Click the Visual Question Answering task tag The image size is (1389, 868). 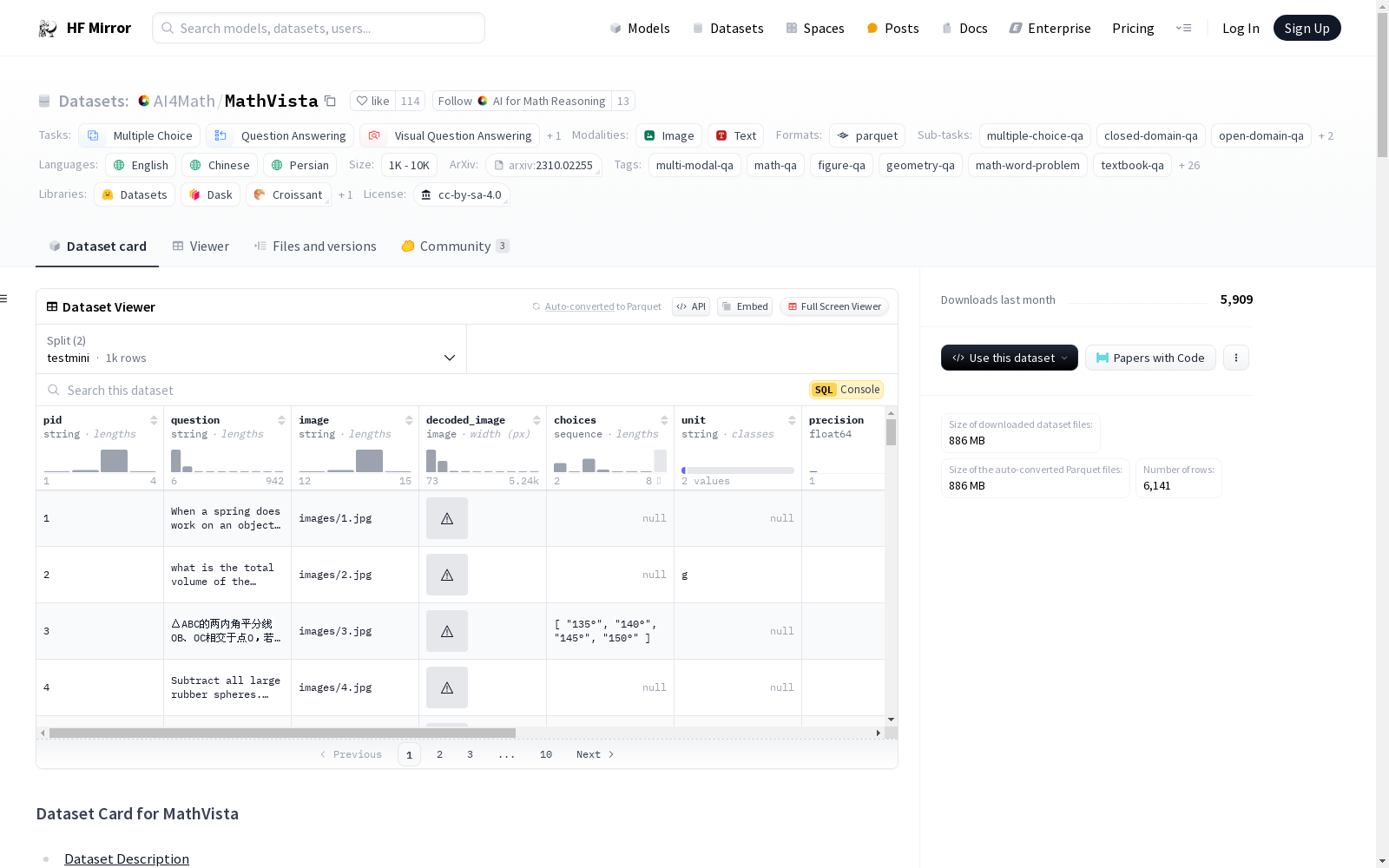click(450, 135)
